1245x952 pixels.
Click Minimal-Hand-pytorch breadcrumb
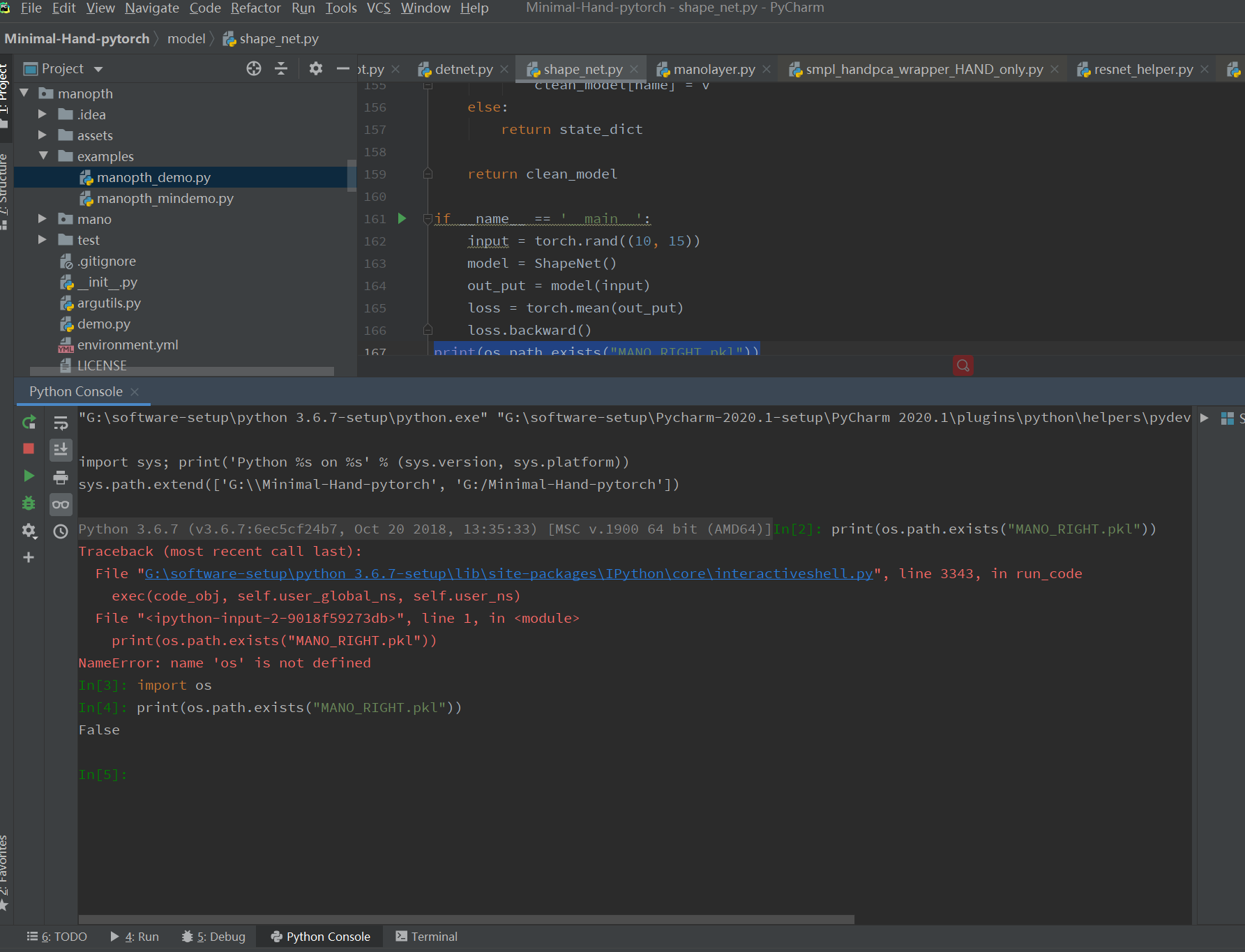77,38
